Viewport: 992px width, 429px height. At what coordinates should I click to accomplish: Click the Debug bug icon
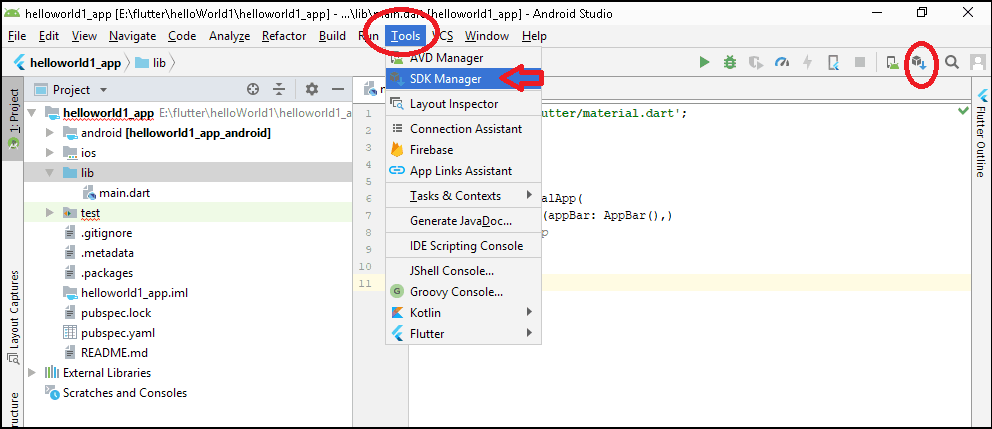[730, 62]
